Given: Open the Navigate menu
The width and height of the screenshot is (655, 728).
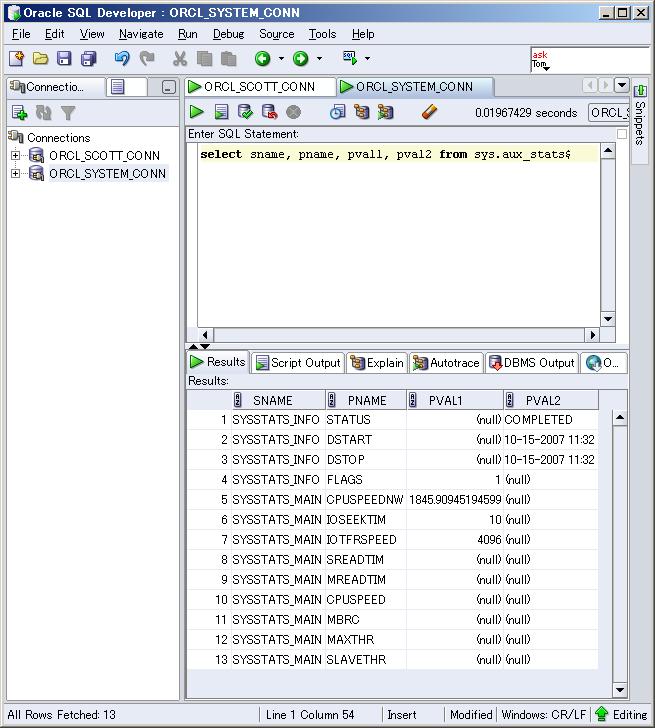Looking at the screenshot, I should 141,34.
